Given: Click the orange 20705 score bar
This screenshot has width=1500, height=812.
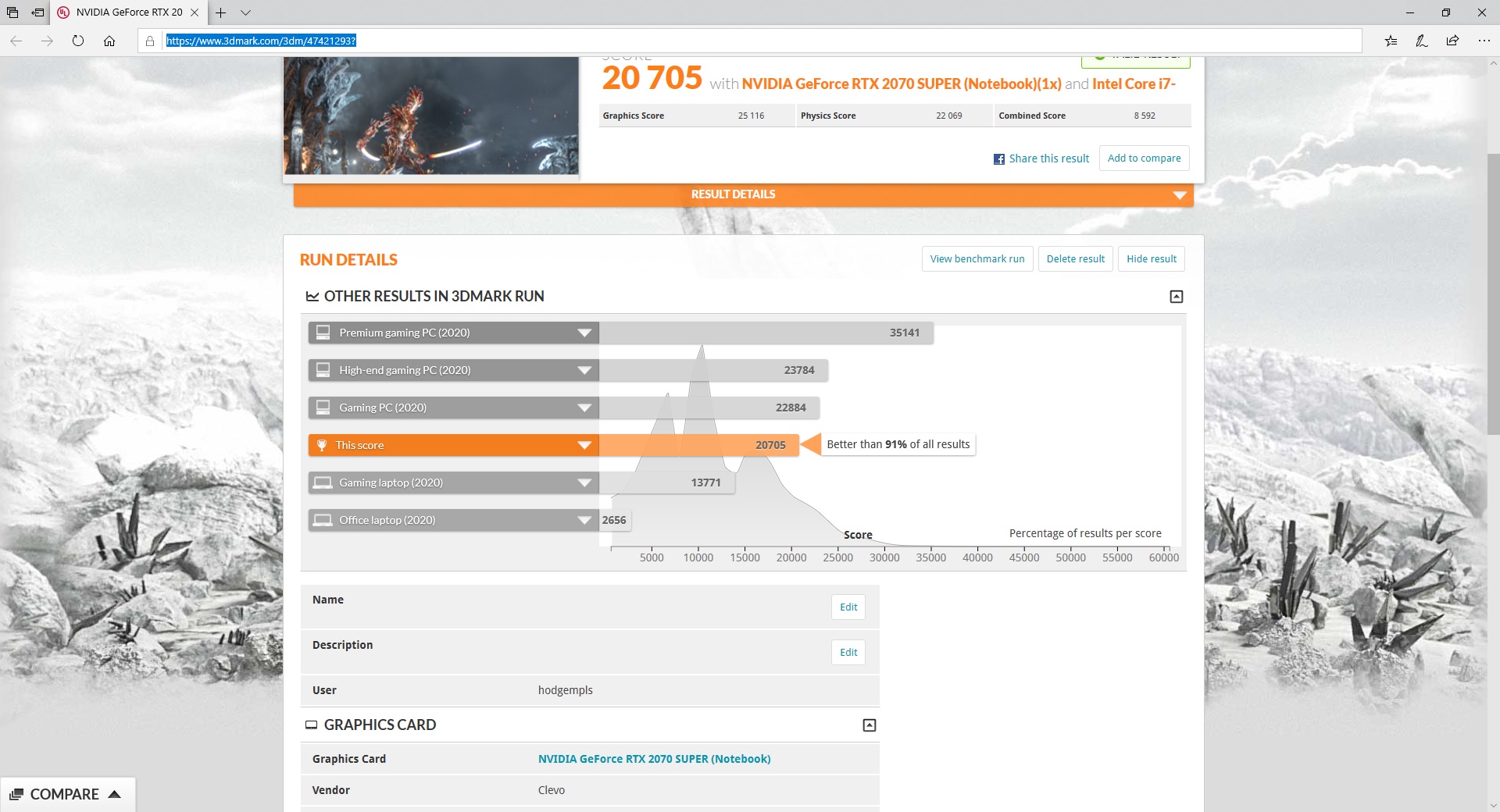Looking at the screenshot, I should (698, 445).
